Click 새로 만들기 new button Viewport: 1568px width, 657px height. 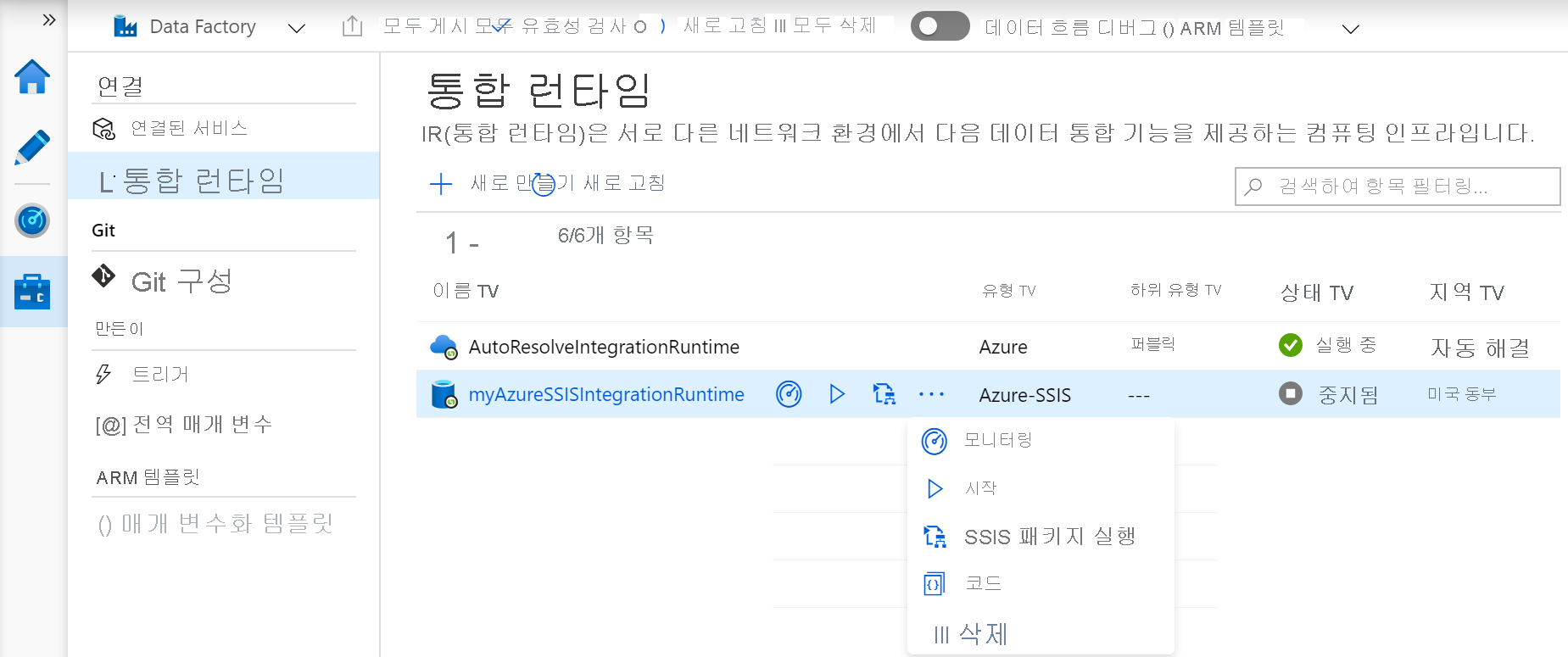[x=522, y=183]
